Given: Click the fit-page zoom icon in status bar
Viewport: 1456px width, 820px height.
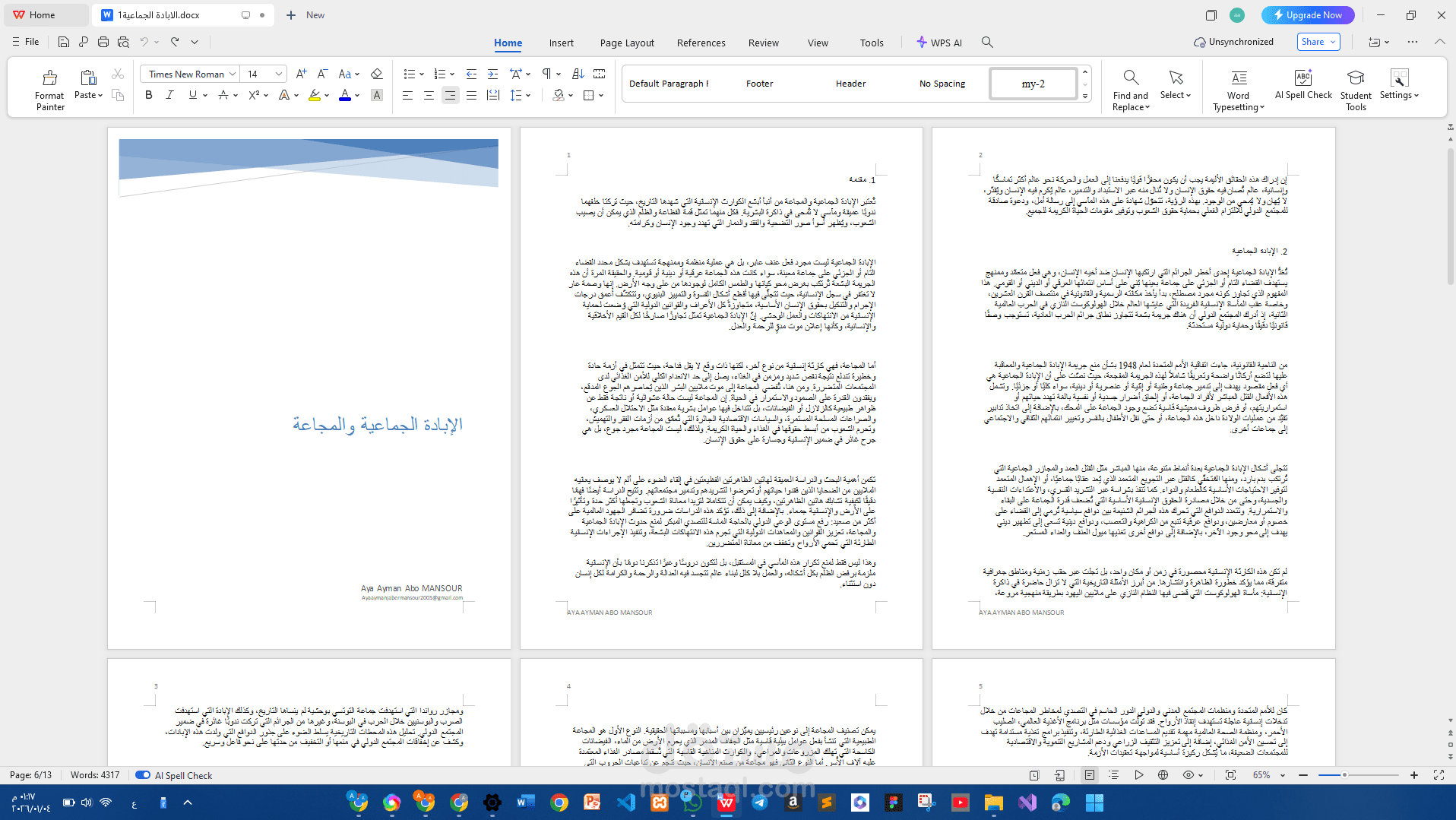Looking at the screenshot, I should 1230,775.
